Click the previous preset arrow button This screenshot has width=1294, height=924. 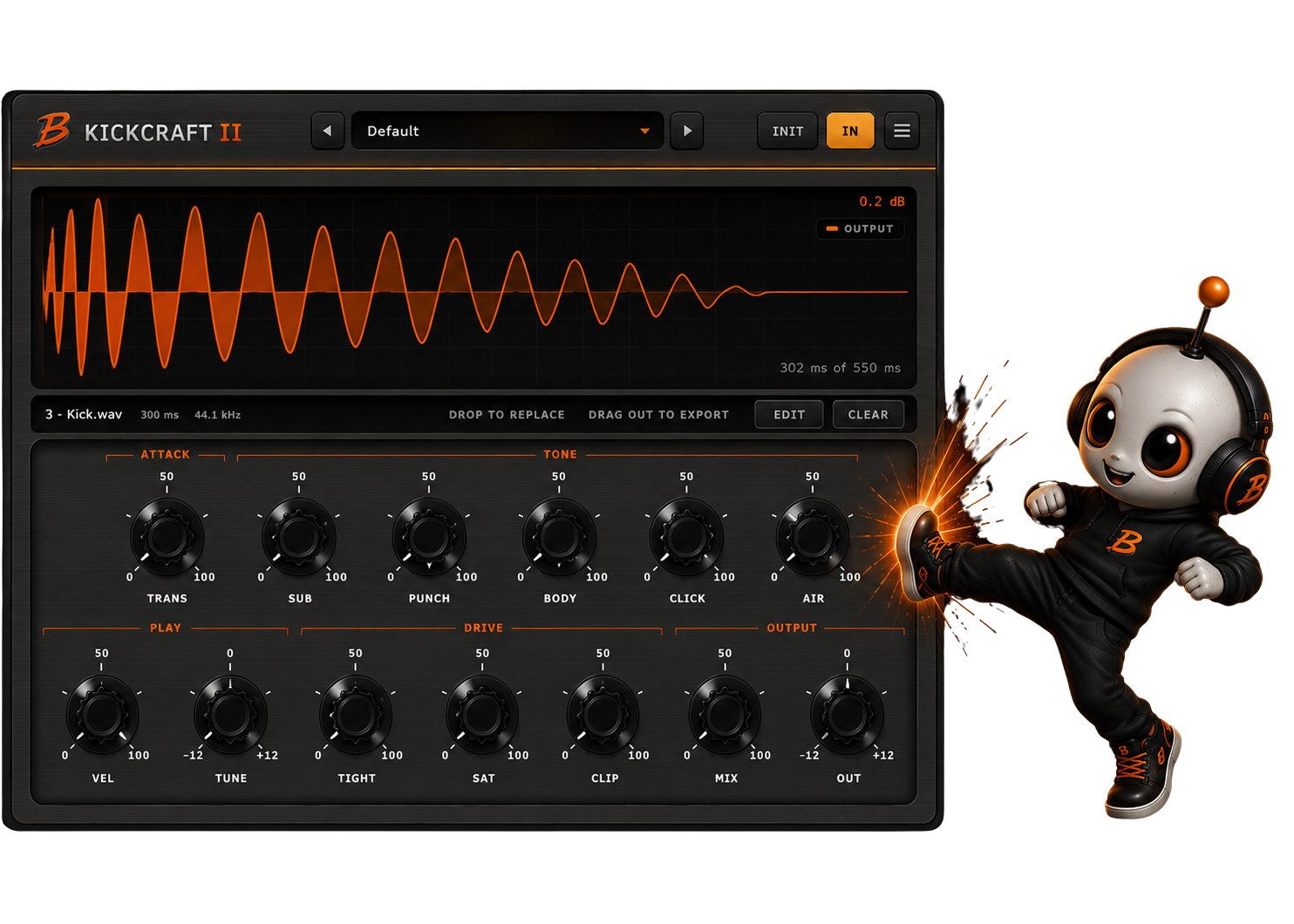[328, 131]
